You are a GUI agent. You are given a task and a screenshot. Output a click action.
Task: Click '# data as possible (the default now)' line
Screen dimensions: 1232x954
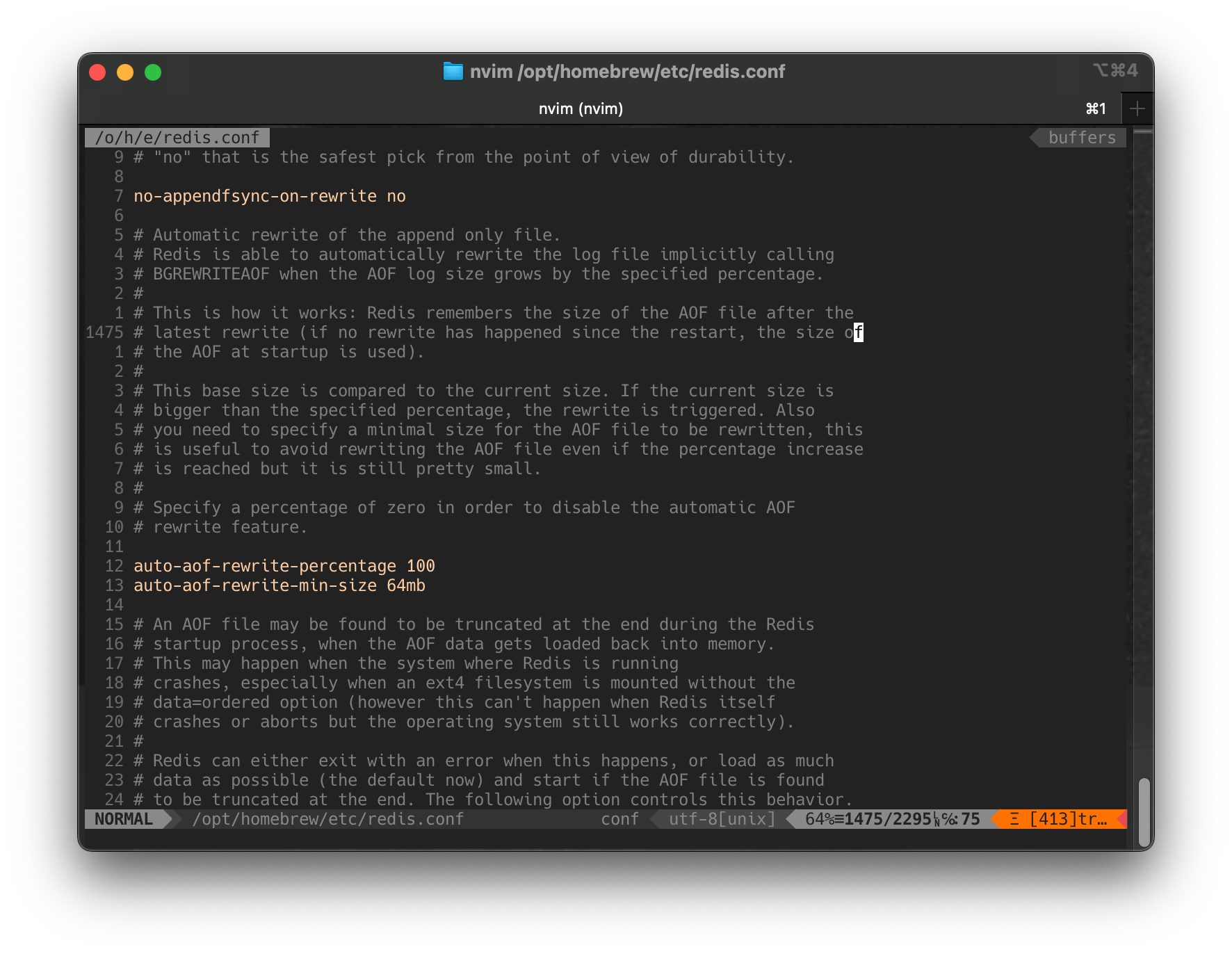point(479,780)
